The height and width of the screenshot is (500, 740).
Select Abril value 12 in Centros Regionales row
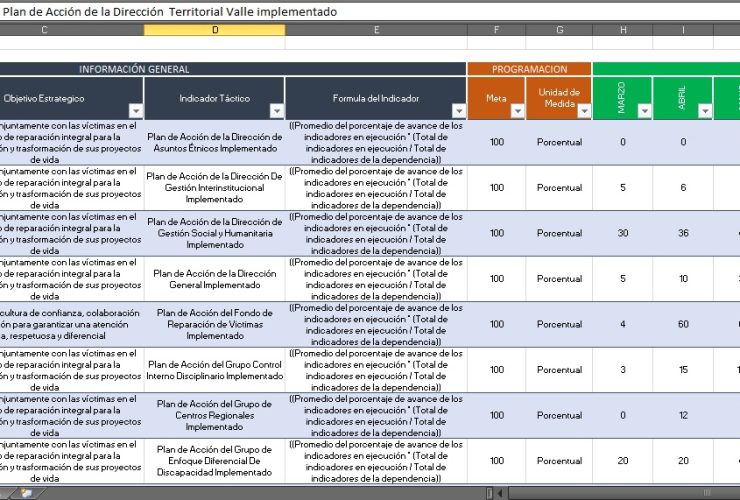pyautogui.click(x=683, y=415)
